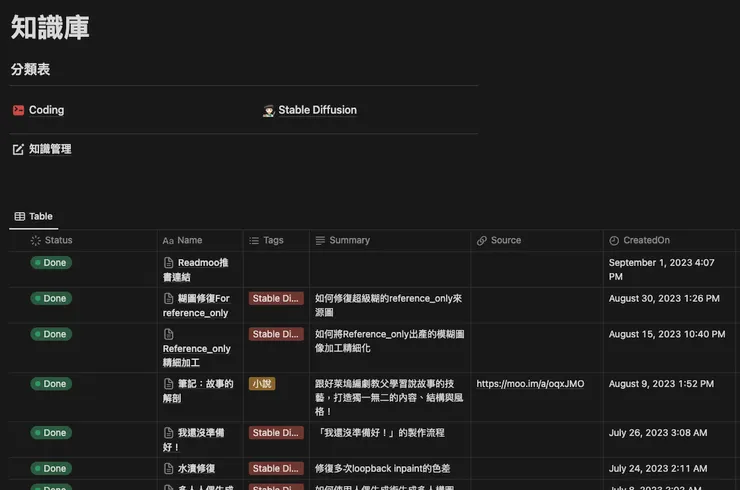
Task: Click the Done status for Reference_only精細加工 row
Action: pos(51,334)
